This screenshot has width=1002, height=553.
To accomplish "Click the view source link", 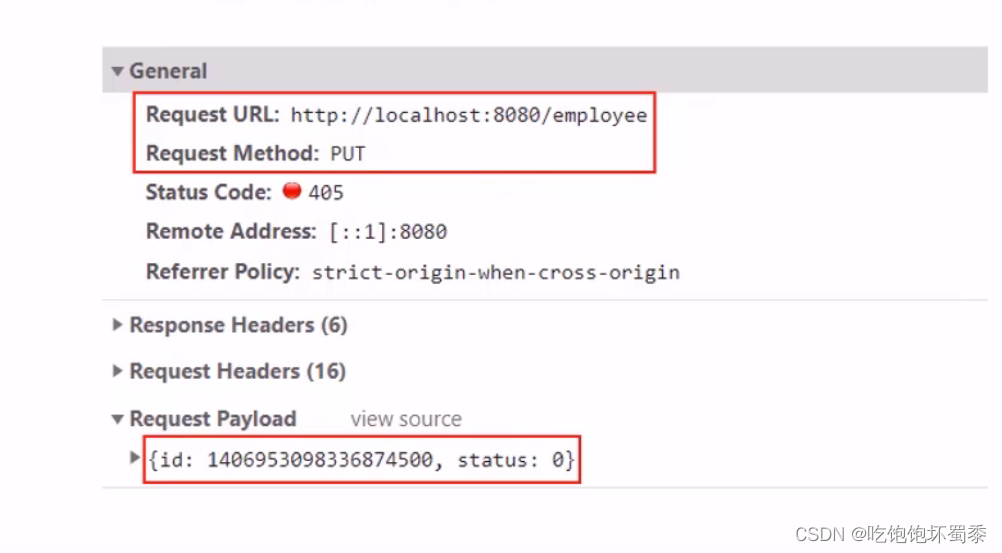I will pyautogui.click(x=406, y=419).
